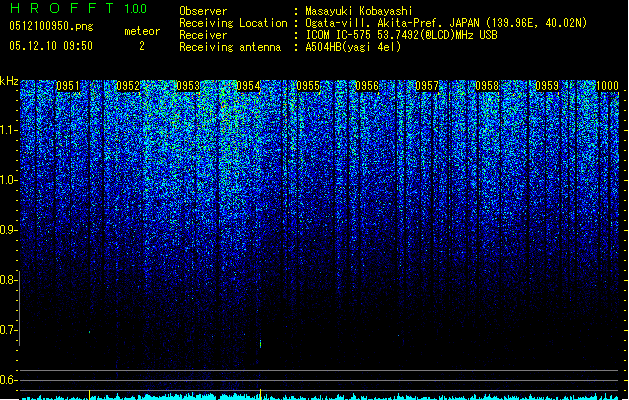
Task: Select the ICOM IC-575 53.7492 MHz receiver text
Action: (x=401, y=35)
